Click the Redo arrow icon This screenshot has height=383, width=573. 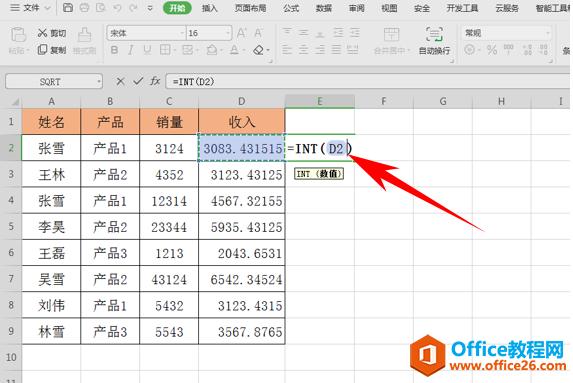(133, 8)
